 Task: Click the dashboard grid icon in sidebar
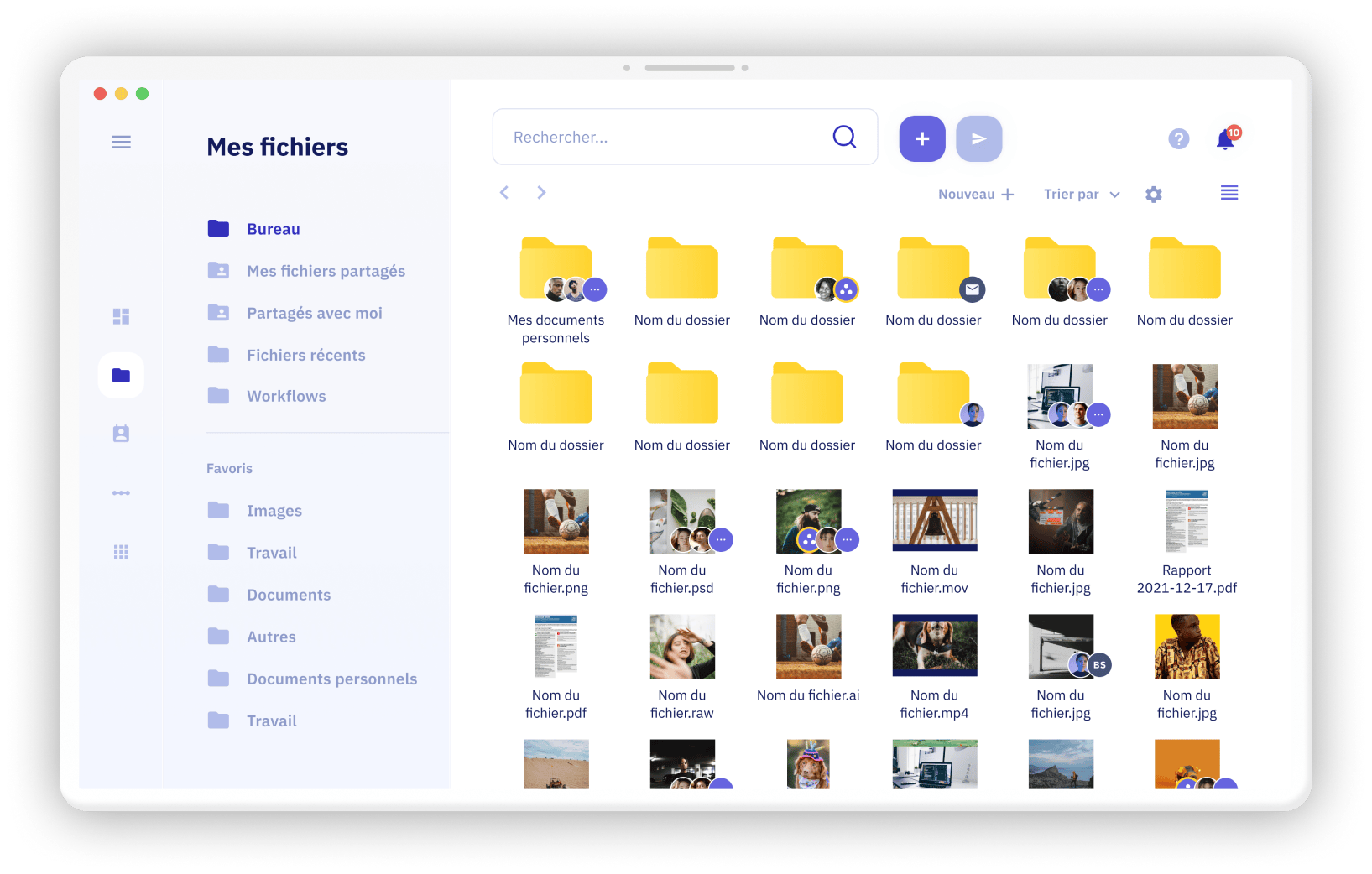(x=121, y=316)
